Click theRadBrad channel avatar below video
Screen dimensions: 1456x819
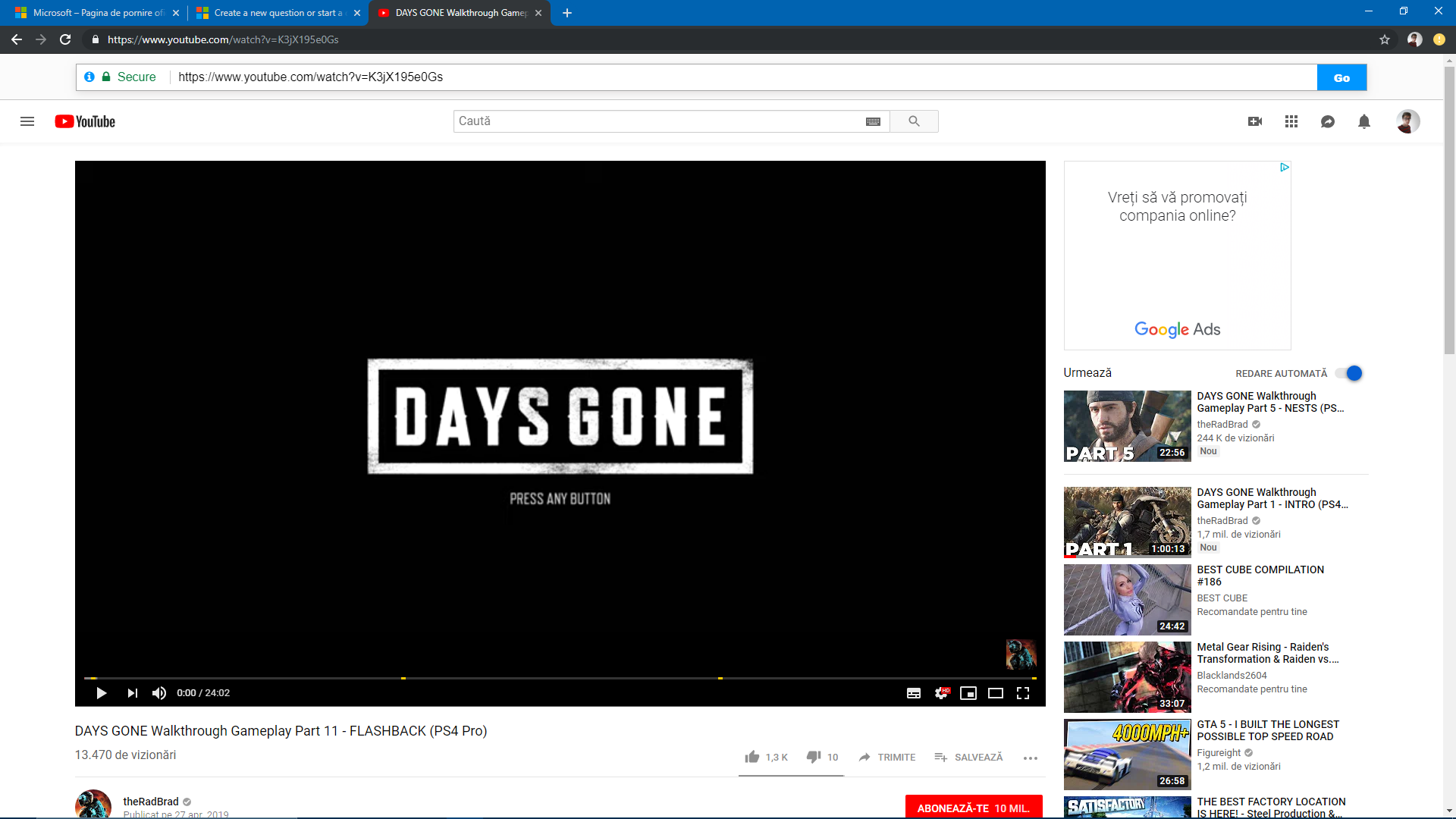pos(93,805)
